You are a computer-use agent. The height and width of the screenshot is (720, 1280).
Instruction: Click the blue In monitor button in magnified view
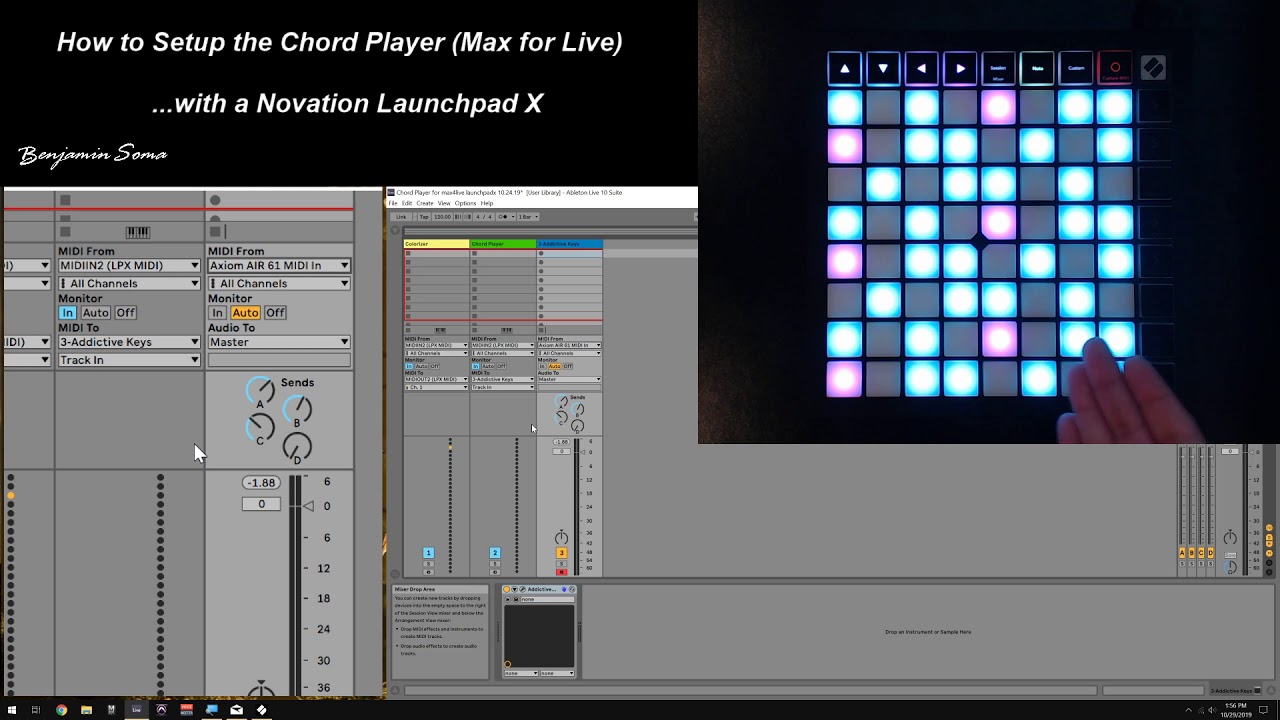67,313
